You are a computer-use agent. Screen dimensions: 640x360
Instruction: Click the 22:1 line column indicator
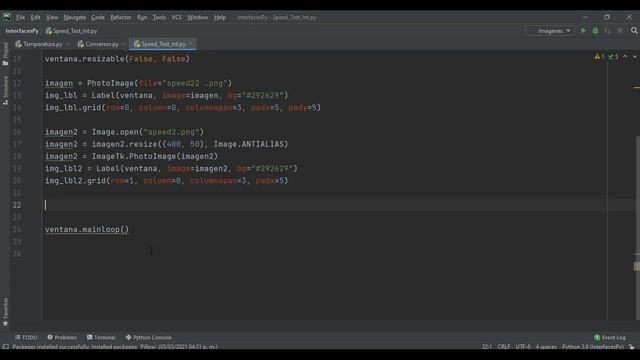487,347
